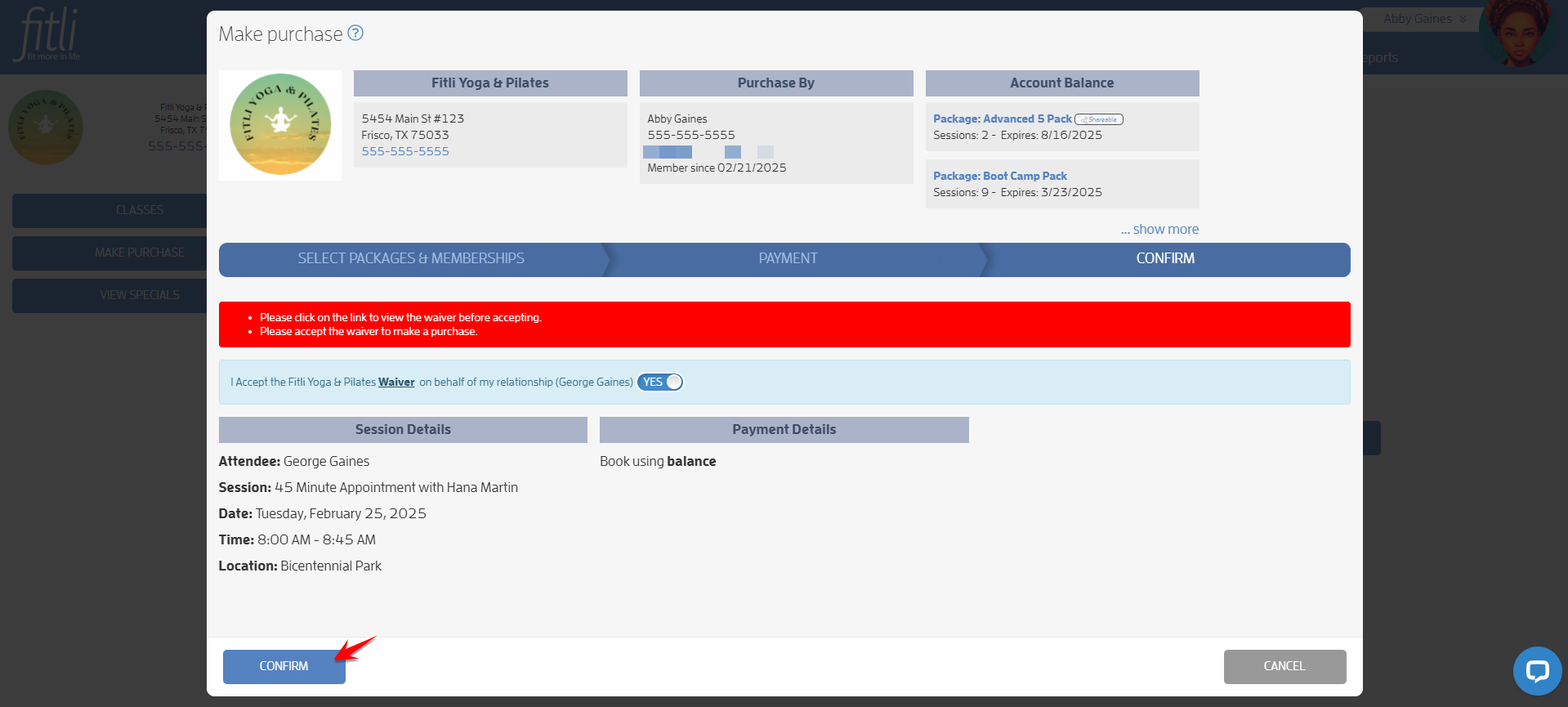Open the Waiver link
Screen dimensions: 1568x707
point(396,382)
